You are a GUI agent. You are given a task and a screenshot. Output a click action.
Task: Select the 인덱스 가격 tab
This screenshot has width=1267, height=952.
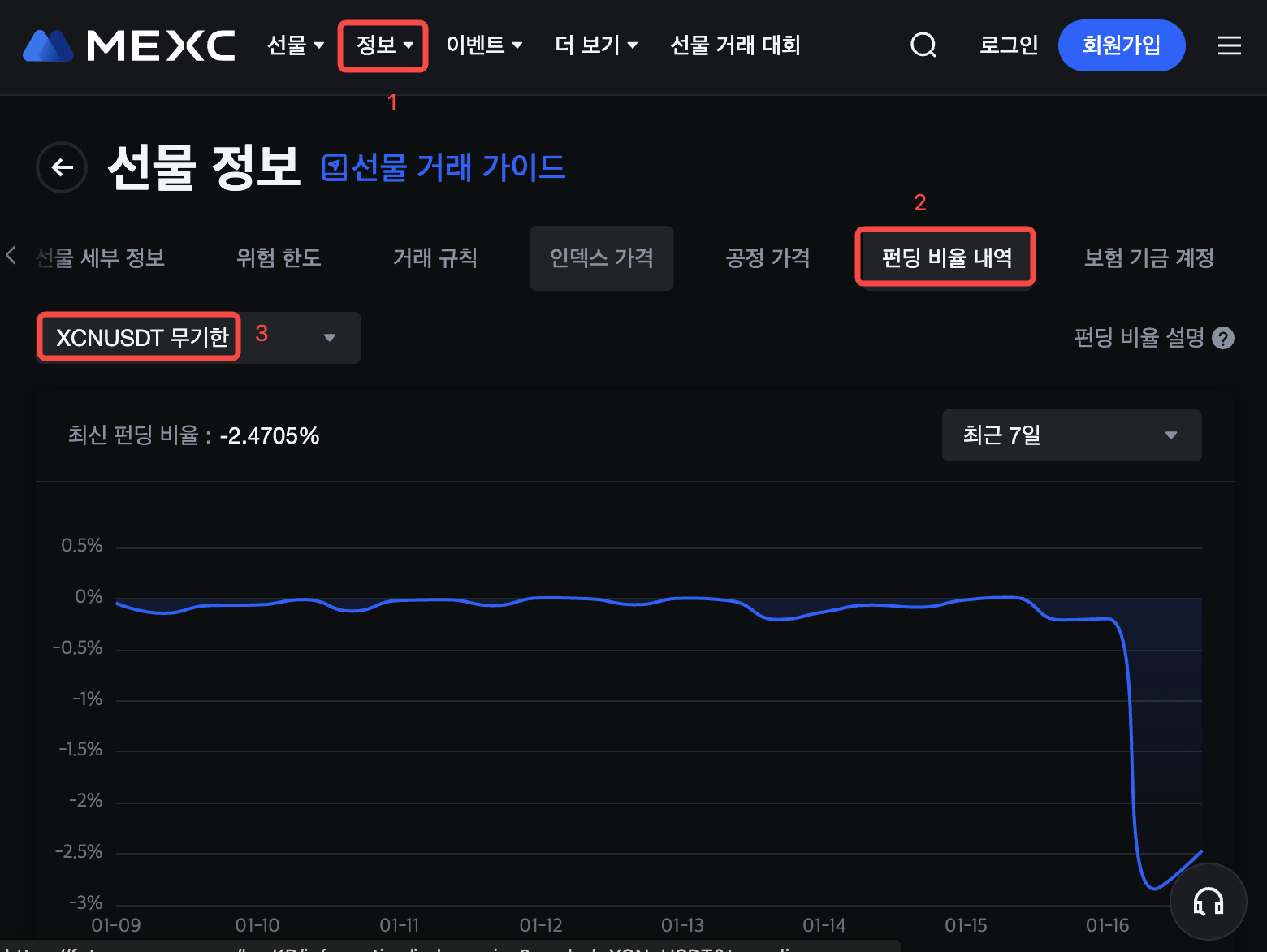click(x=601, y=257)
